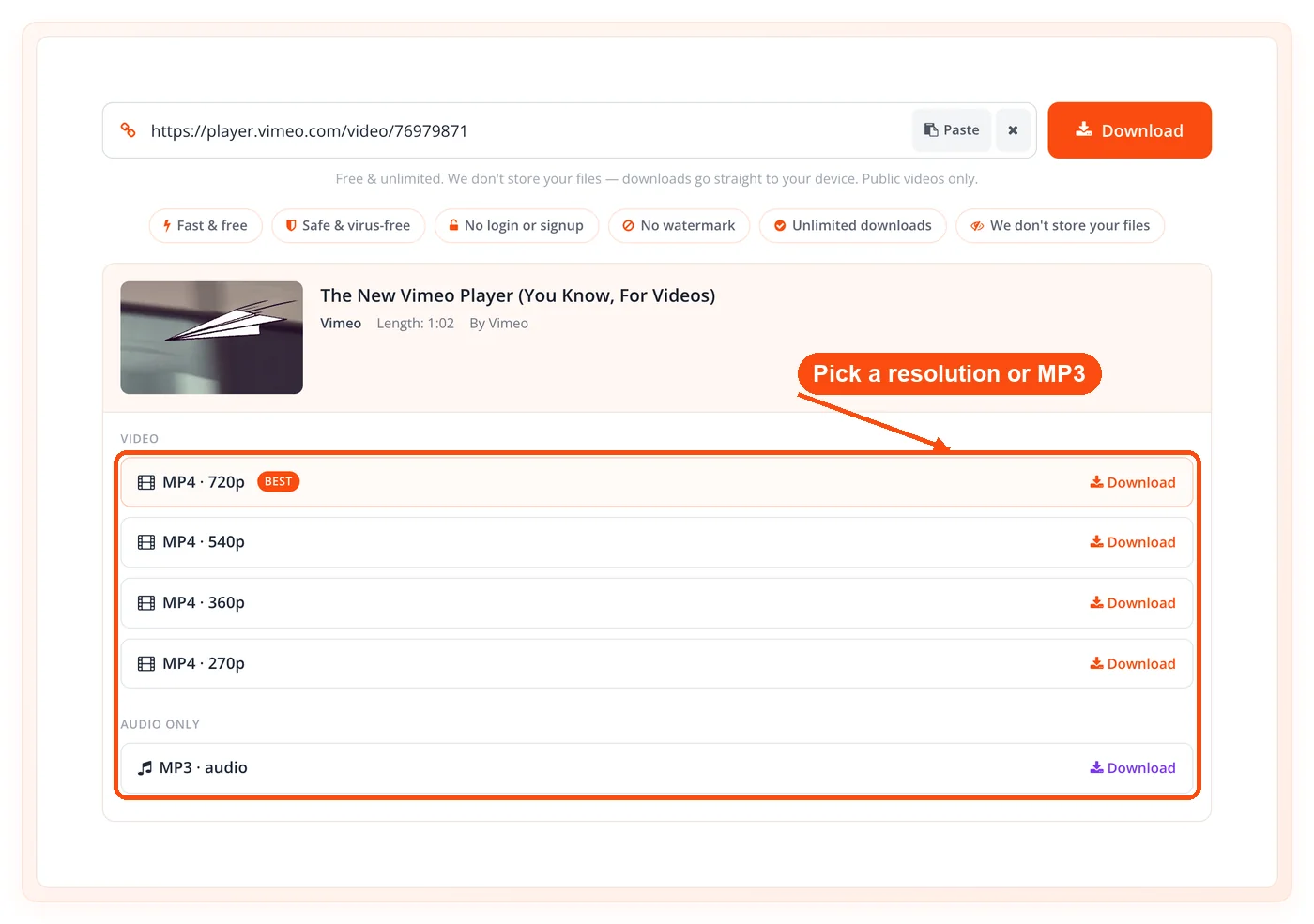Download the MP4 720p version
The height and width of the screenshot is (924, 1314).
pos(1132,482)
